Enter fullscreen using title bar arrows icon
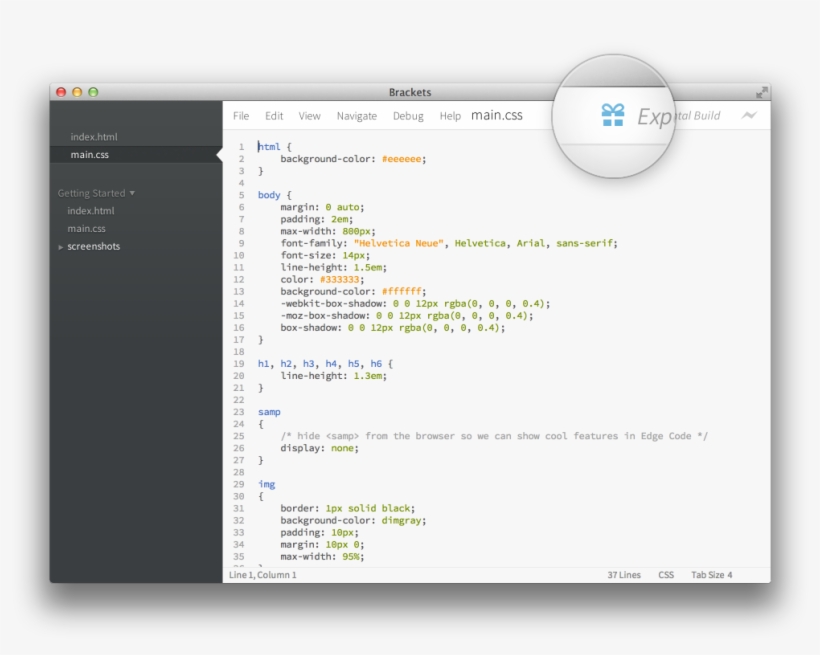Screen dimensions: 820x655 point(762,92)
